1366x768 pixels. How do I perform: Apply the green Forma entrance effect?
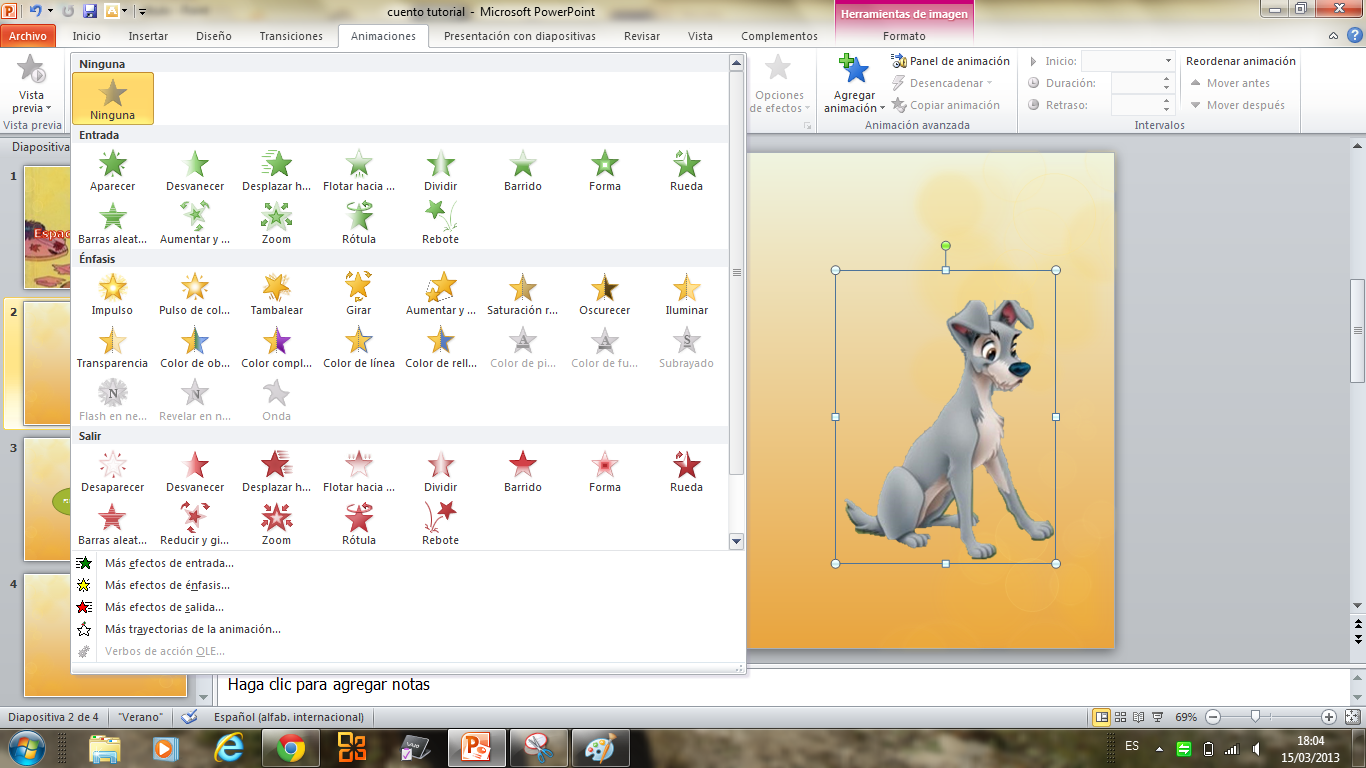(605, 170)
